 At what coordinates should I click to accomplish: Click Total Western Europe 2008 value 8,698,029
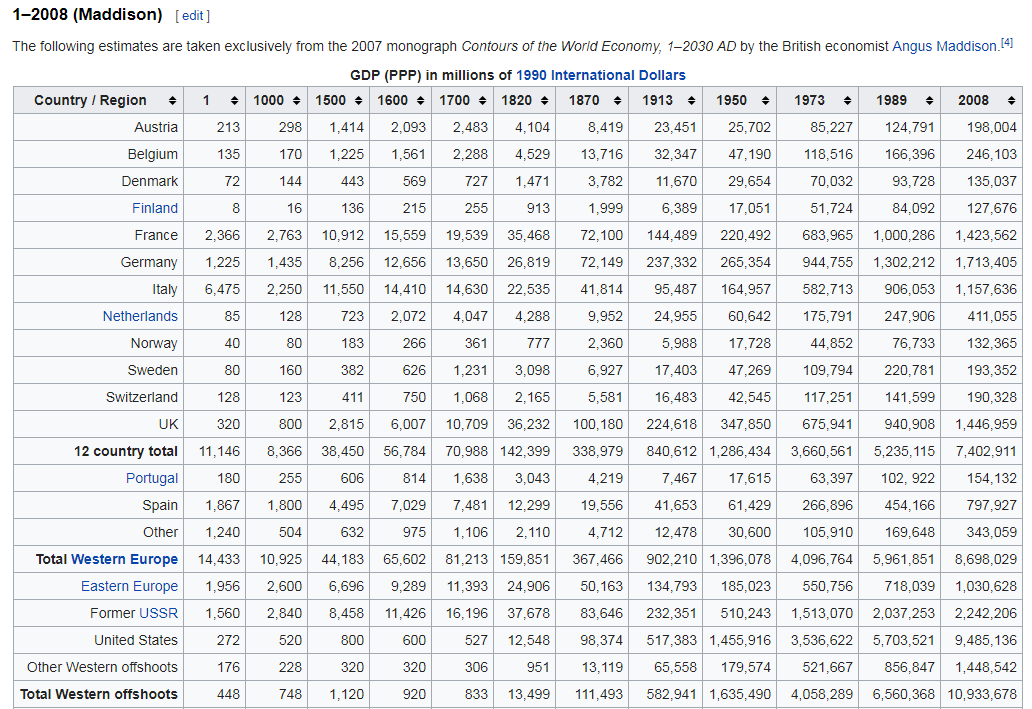tap(986, 559)
